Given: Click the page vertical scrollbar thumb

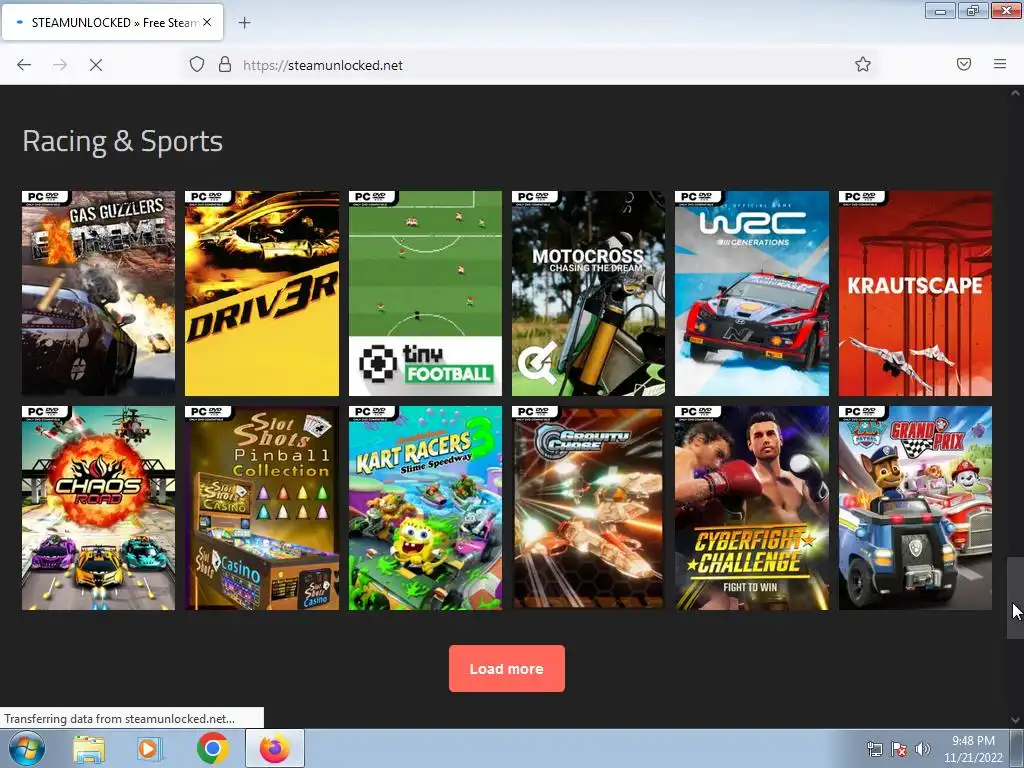Looking at the screenshot, I should 1015,598.
